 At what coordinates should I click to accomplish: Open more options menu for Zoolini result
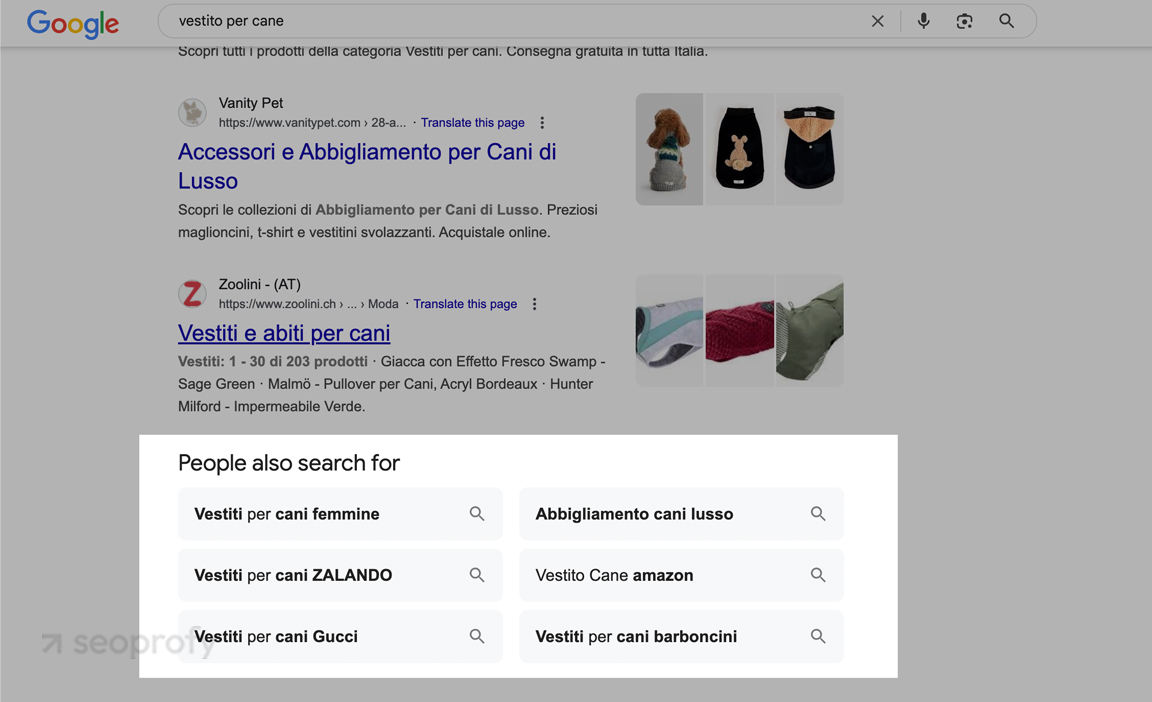pyautogui.click(x=534, y=304)
